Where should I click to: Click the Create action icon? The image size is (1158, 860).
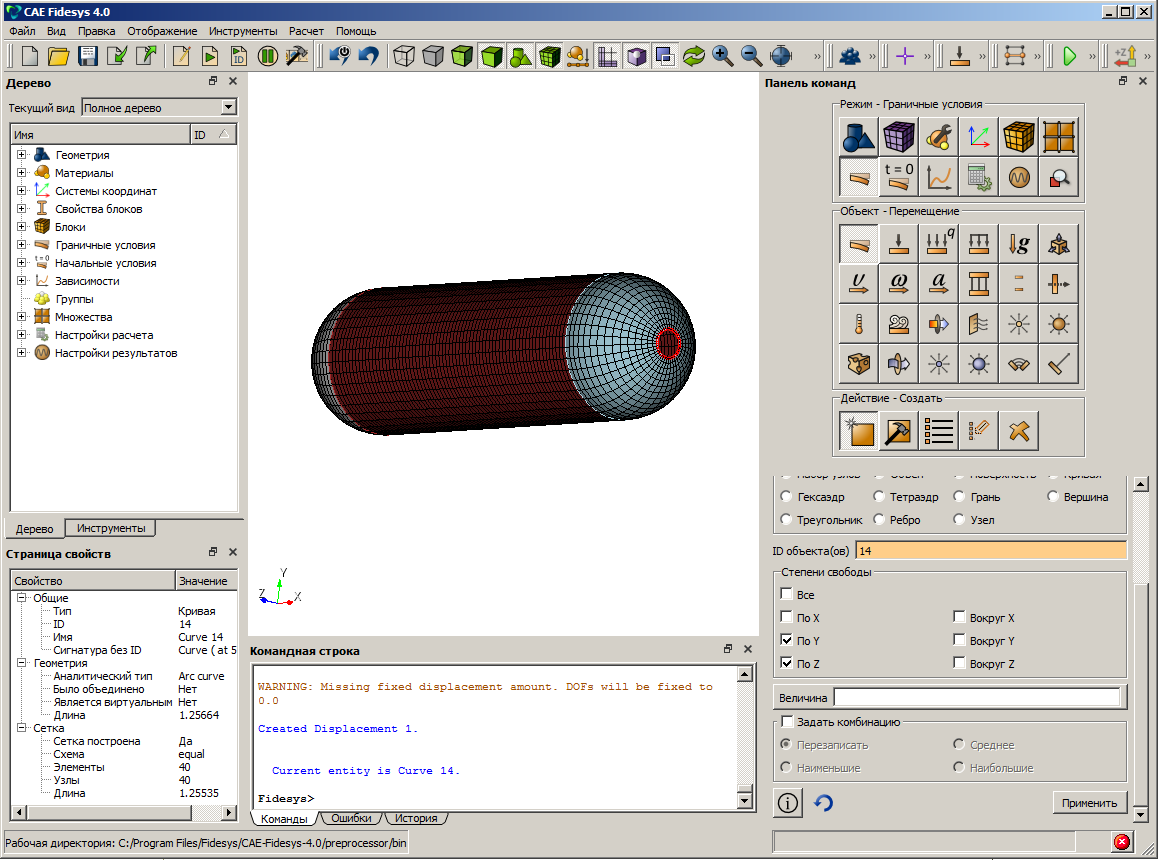(x=859, y=431)
